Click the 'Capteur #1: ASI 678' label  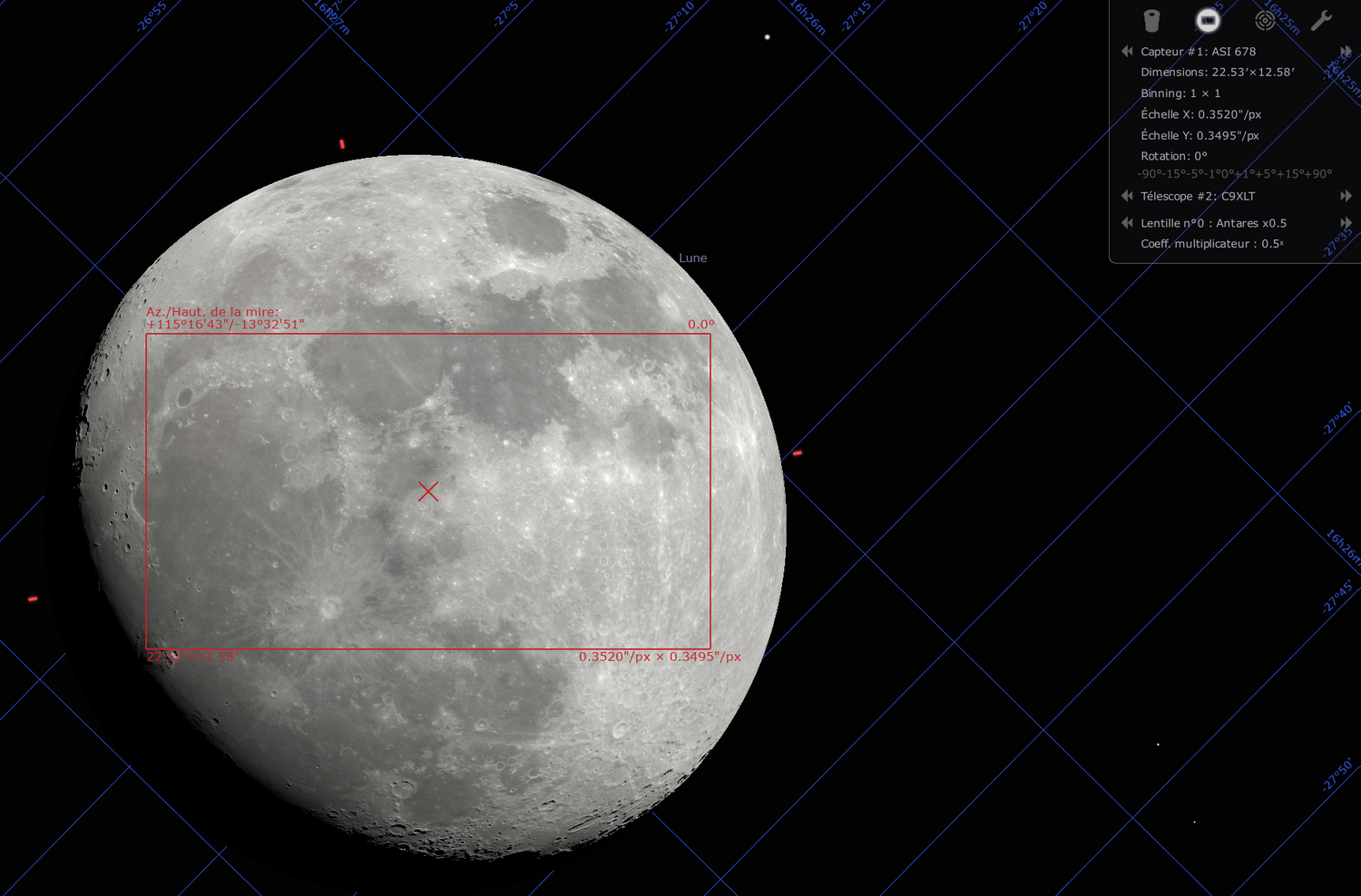tap(1199, 52)
